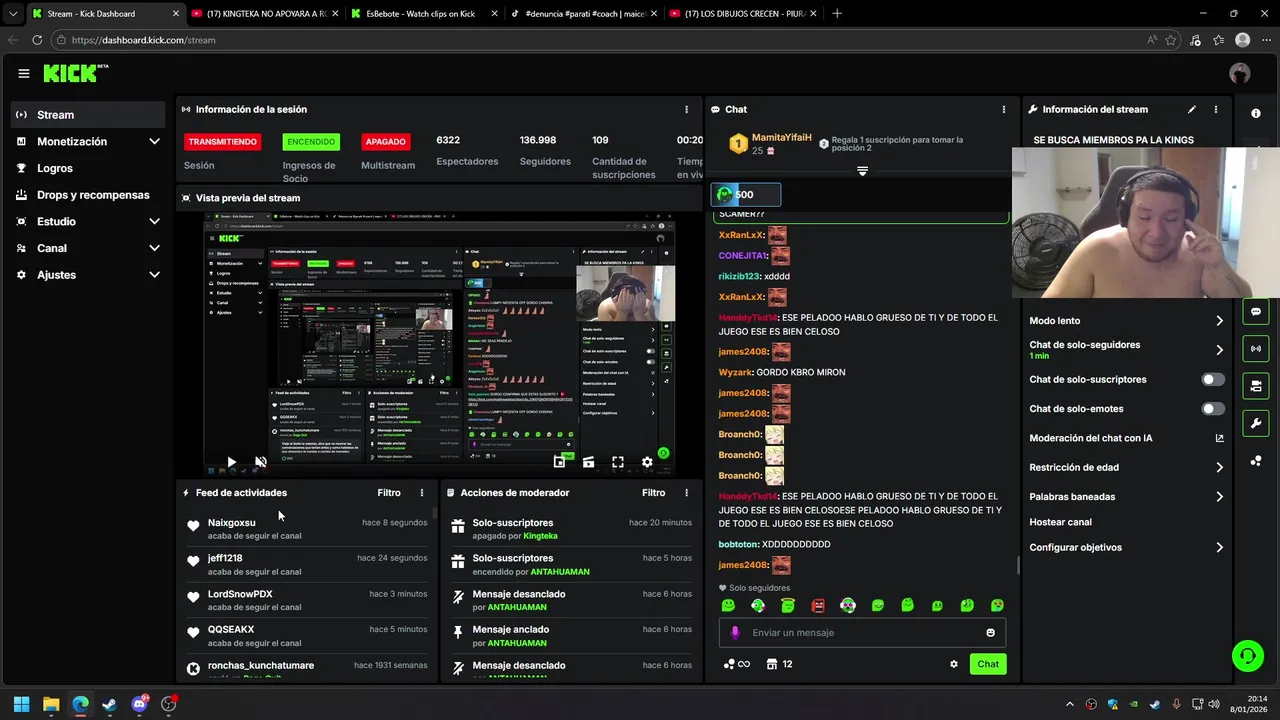Viewport: 1280px width, 720px height.
Task: Open the three-dot menu of Información del stream
Action: pyautogui.click(x=1216, y=109)
